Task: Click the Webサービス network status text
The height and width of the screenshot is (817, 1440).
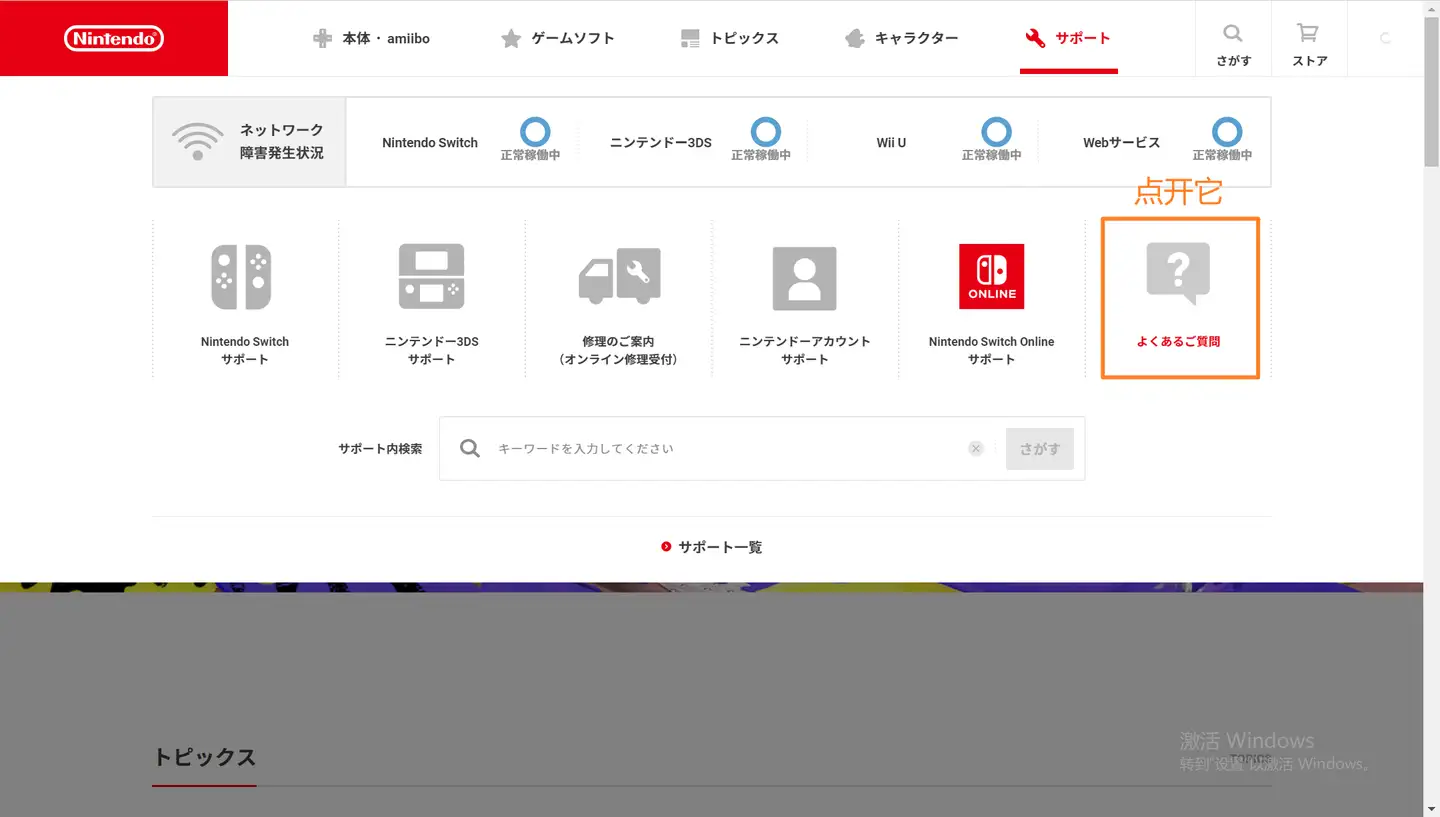Action: 1122,143
